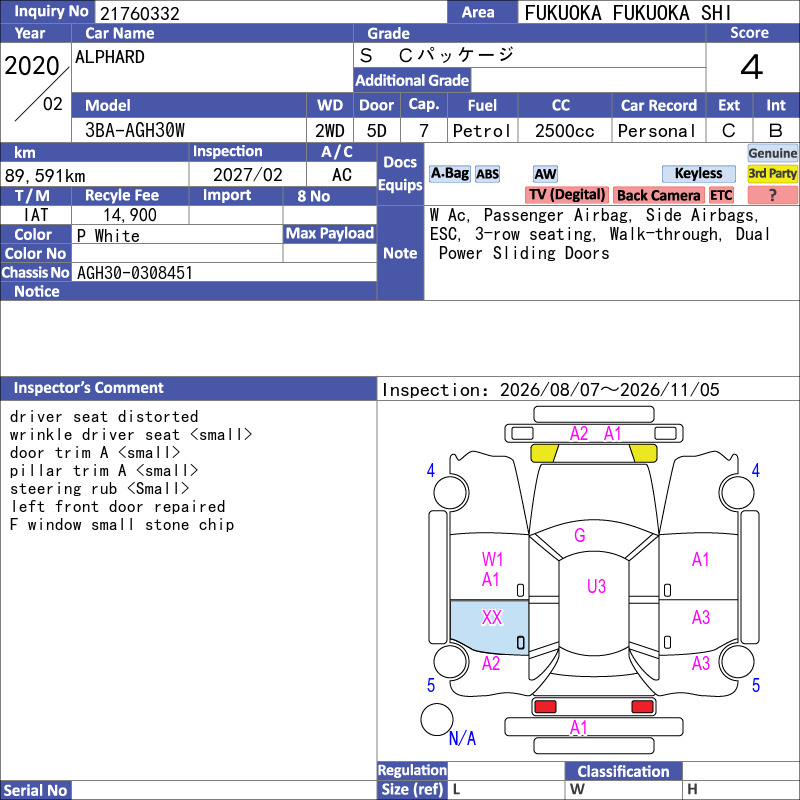Click A/C value AC
This screenshot has width=800, height=800.
(342, 175)
